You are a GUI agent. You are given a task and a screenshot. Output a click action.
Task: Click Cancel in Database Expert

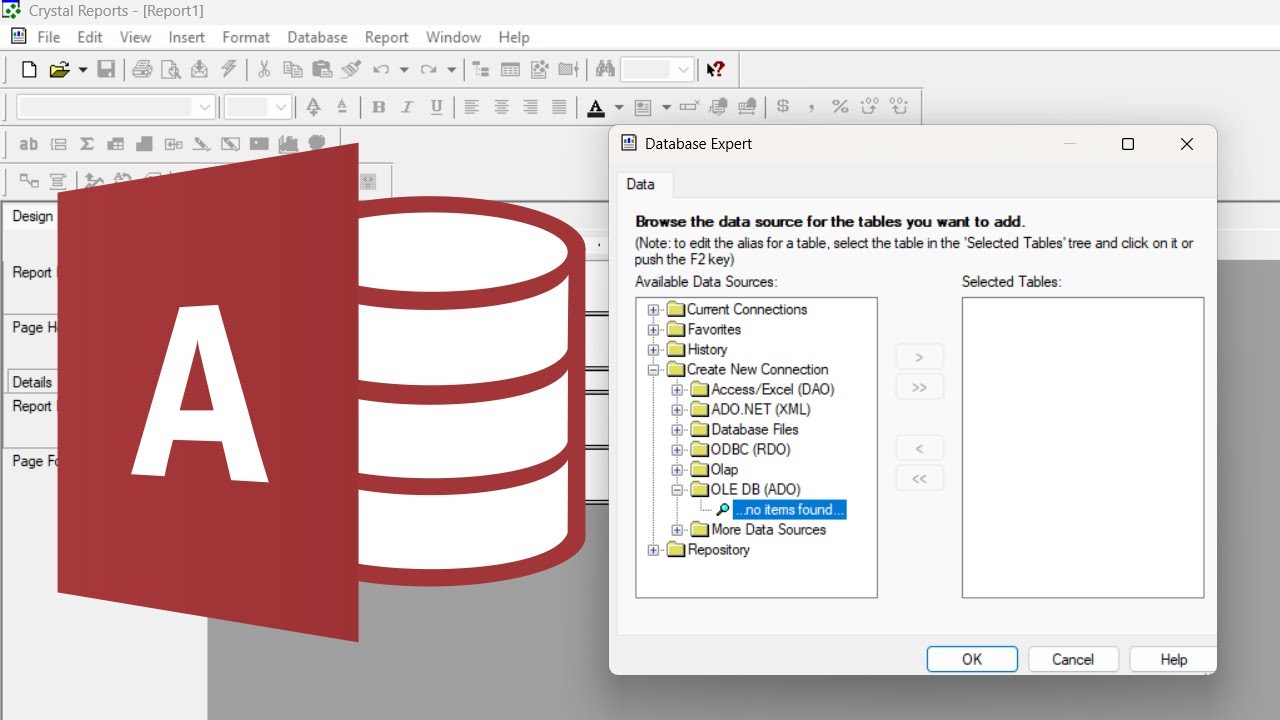(1073, 659)
